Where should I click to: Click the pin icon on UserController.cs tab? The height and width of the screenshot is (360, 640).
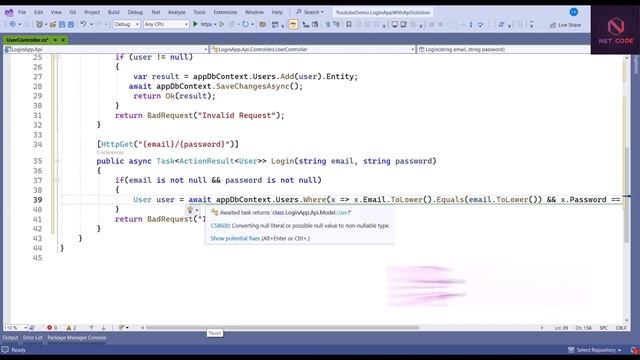55,40
